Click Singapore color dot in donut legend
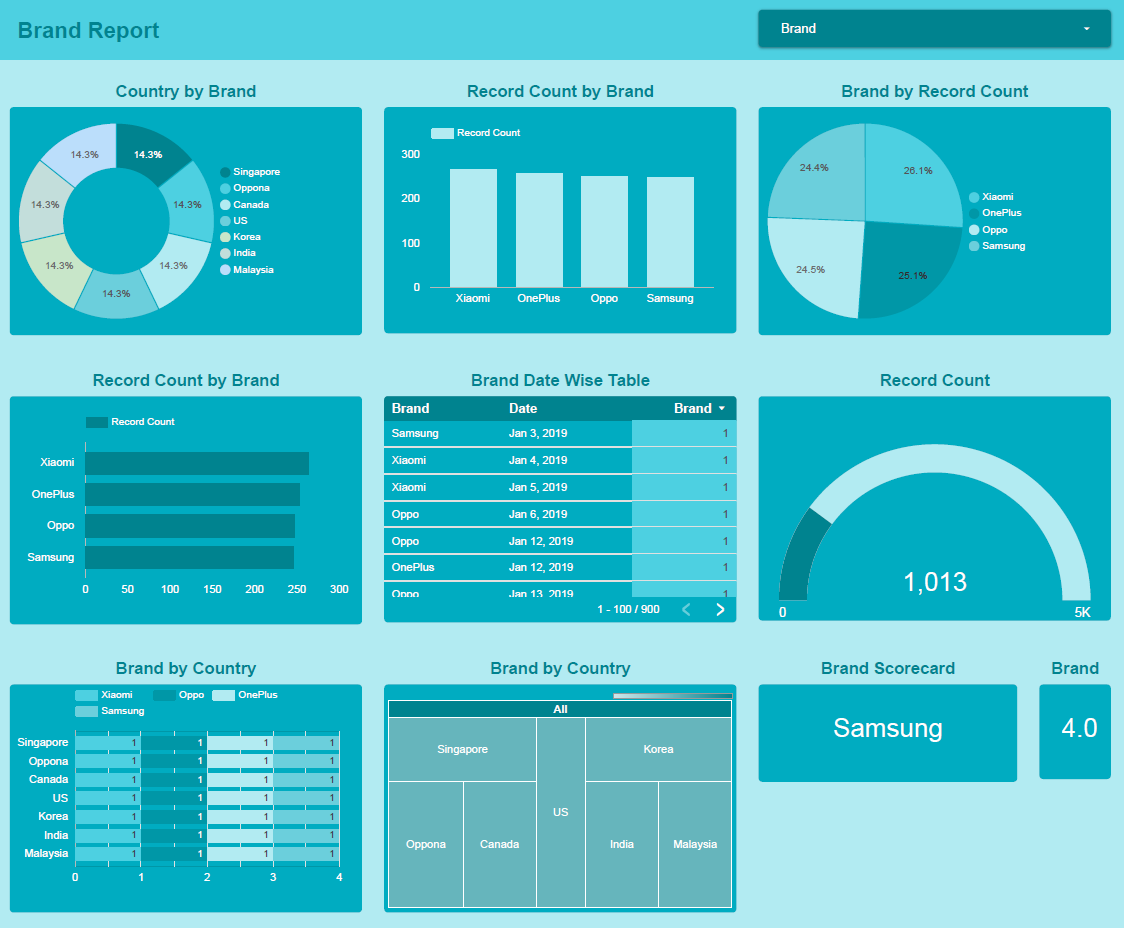 coord(225,172)
